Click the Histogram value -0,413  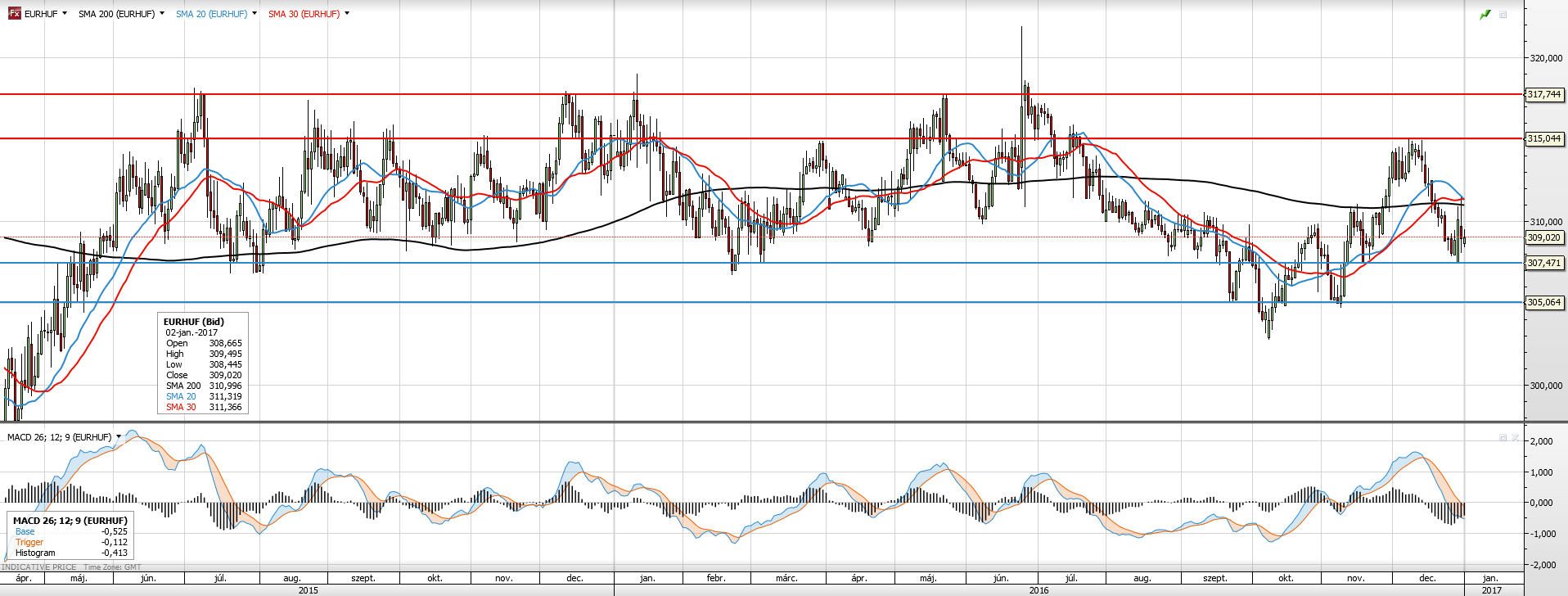(115, 553)
